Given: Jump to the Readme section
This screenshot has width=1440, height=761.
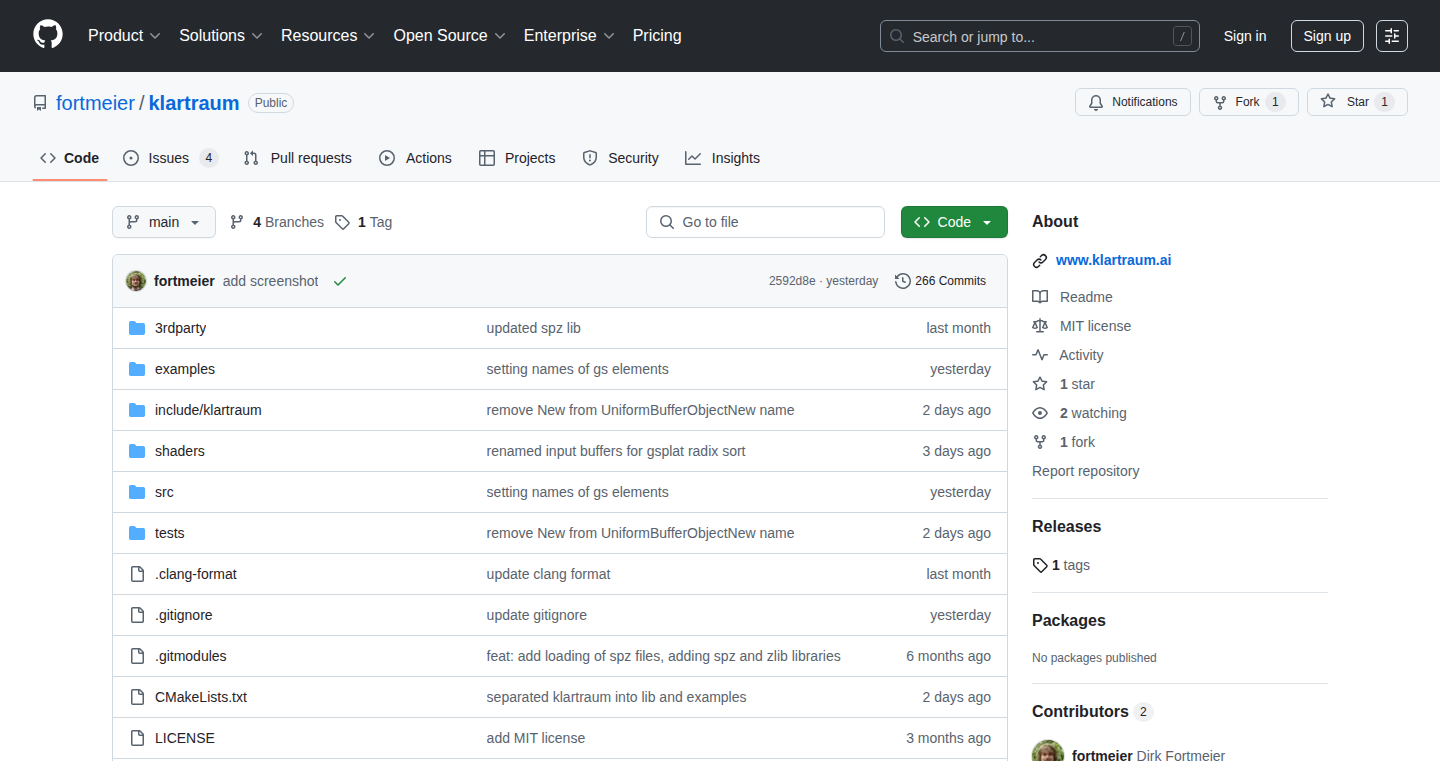Looking at the screenshot, I should point(1073,297).
